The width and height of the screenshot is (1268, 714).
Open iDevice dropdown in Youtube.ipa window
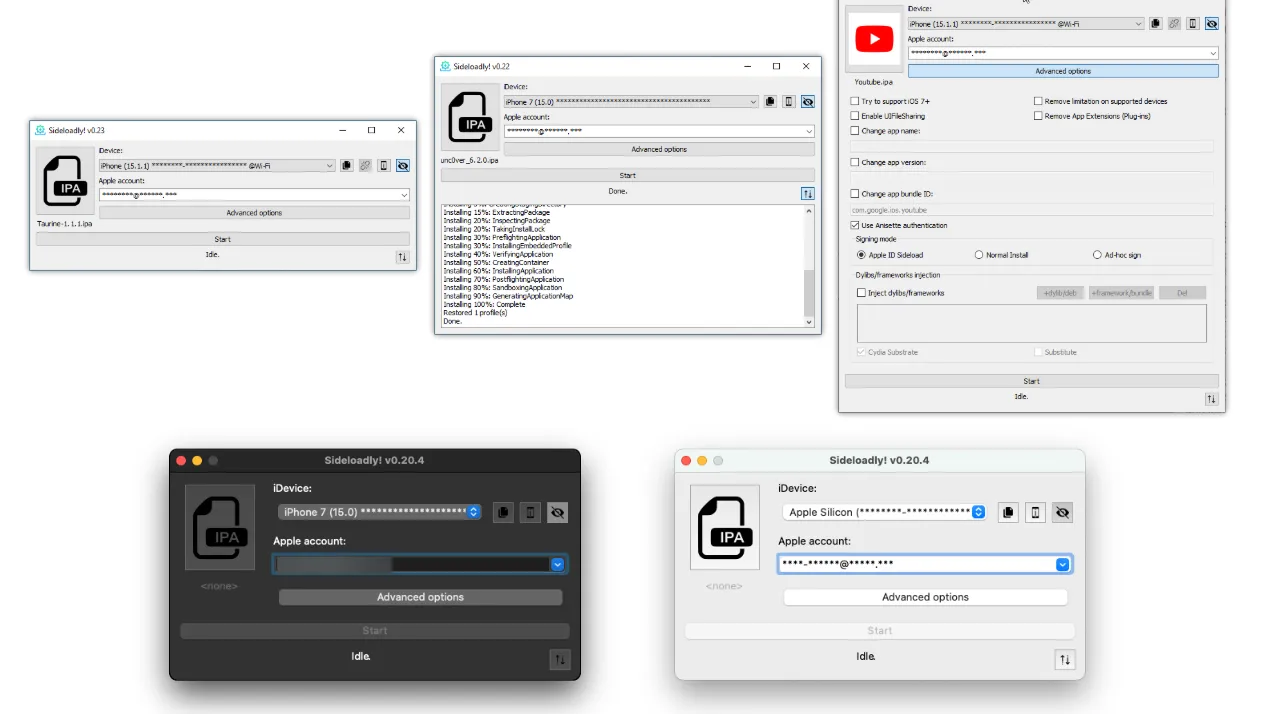(1025, 24)
